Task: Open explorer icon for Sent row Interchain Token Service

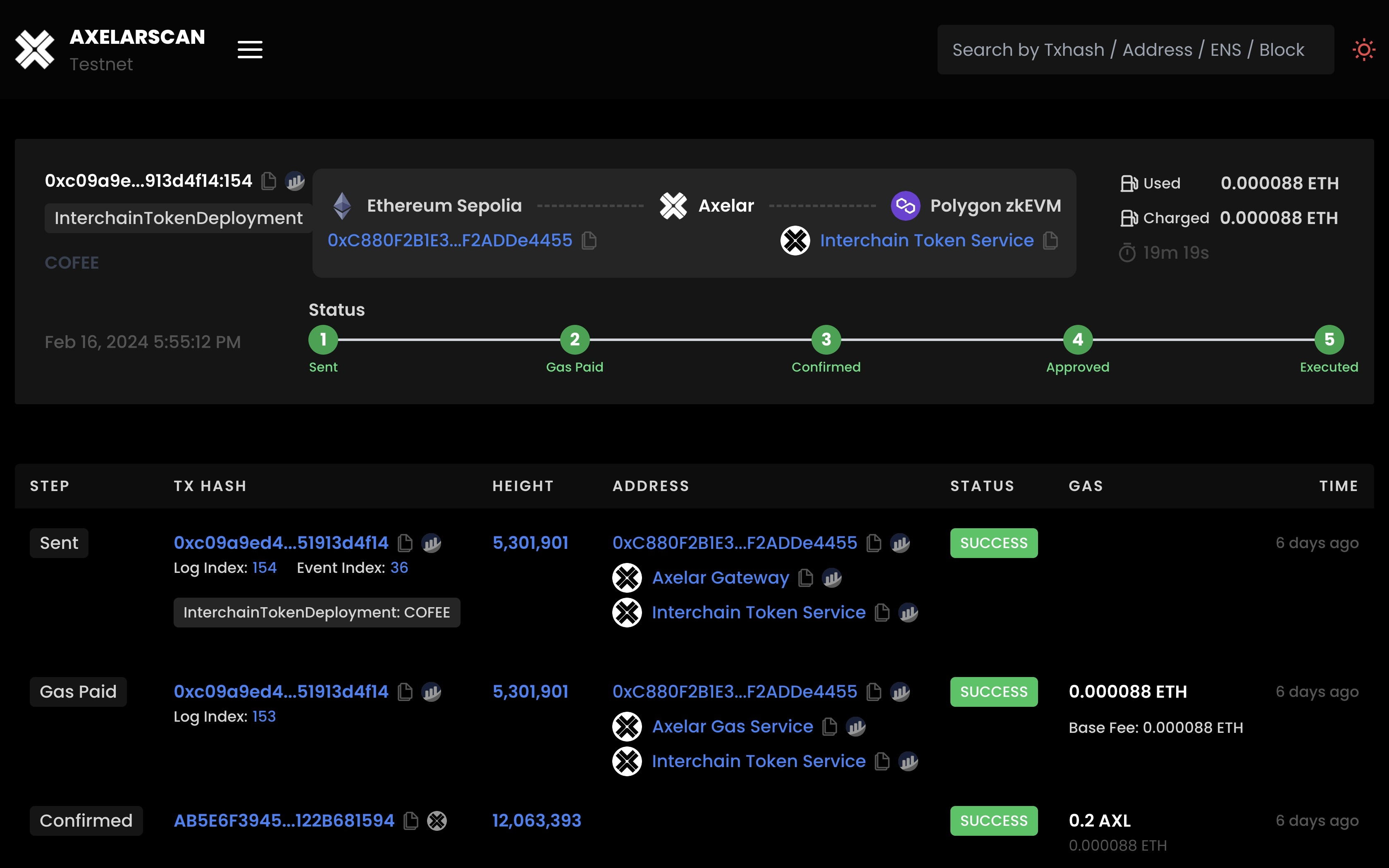Action: [908, 613]
